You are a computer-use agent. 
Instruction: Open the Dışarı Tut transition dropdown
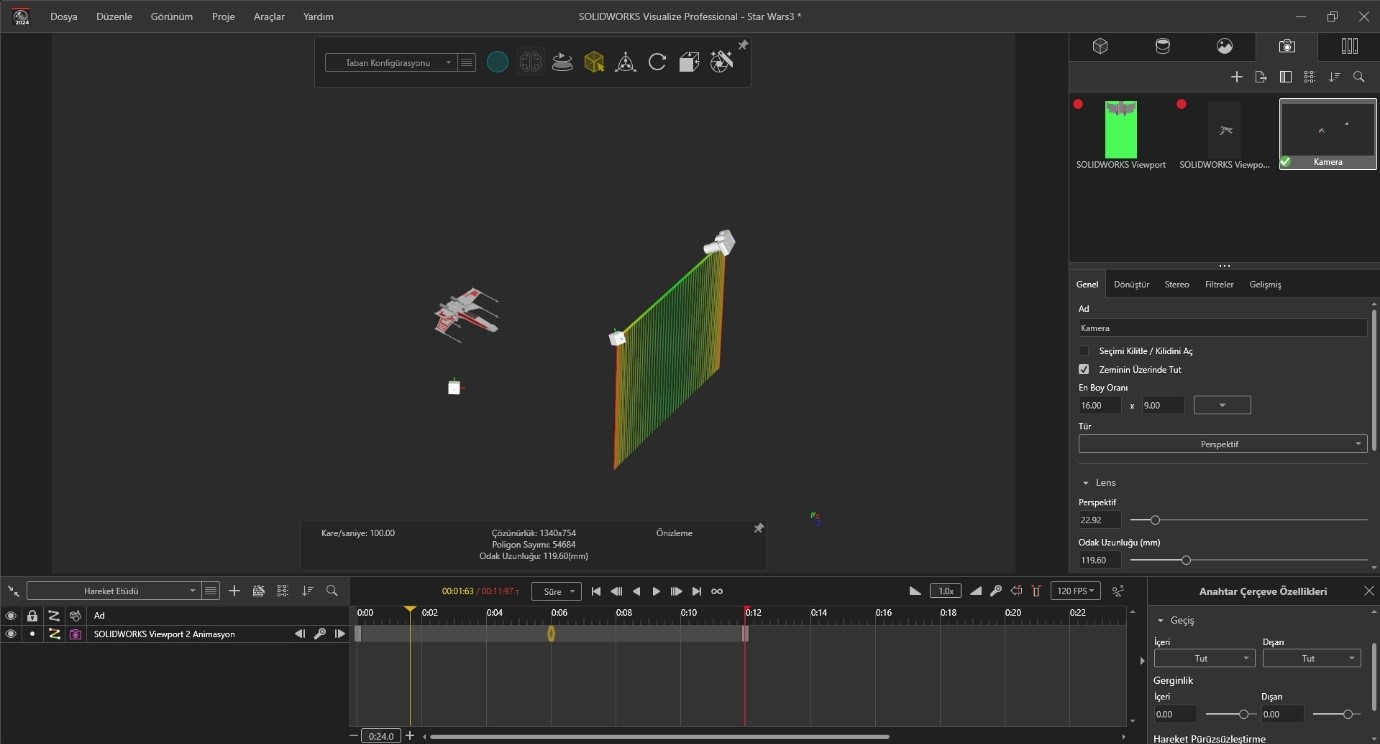1312,658
